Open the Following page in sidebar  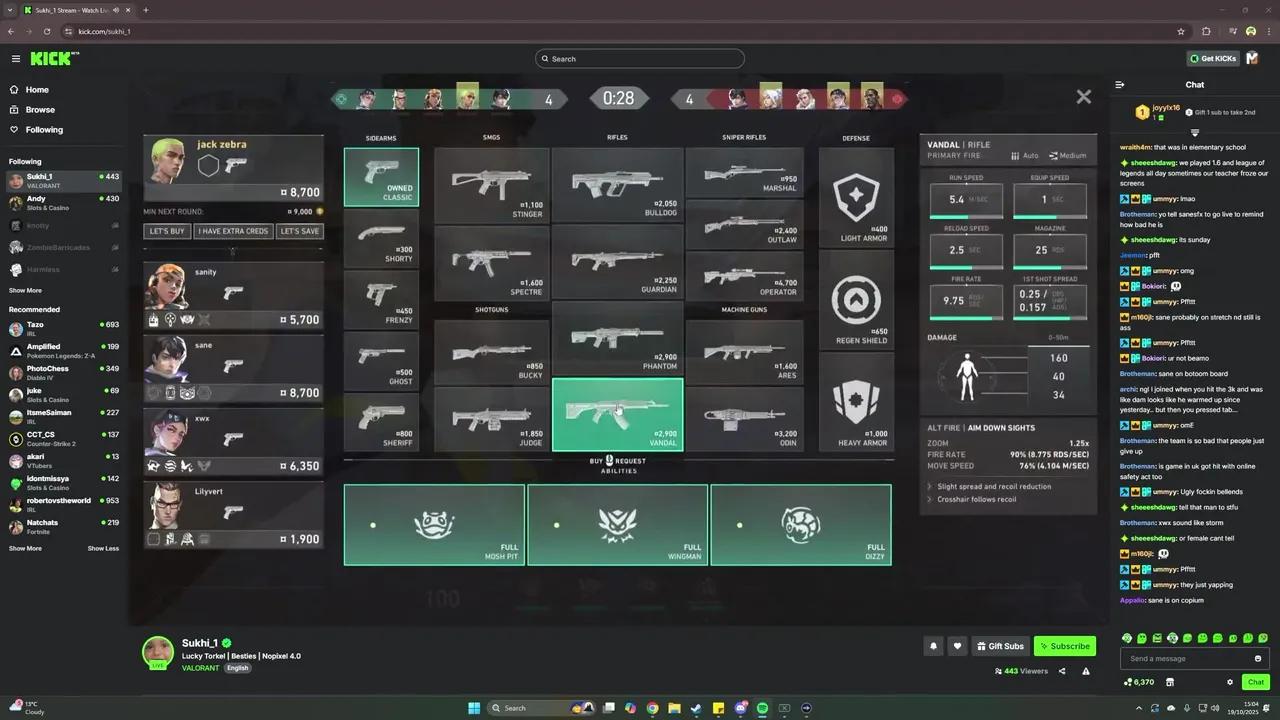click(x=44, y=130)
